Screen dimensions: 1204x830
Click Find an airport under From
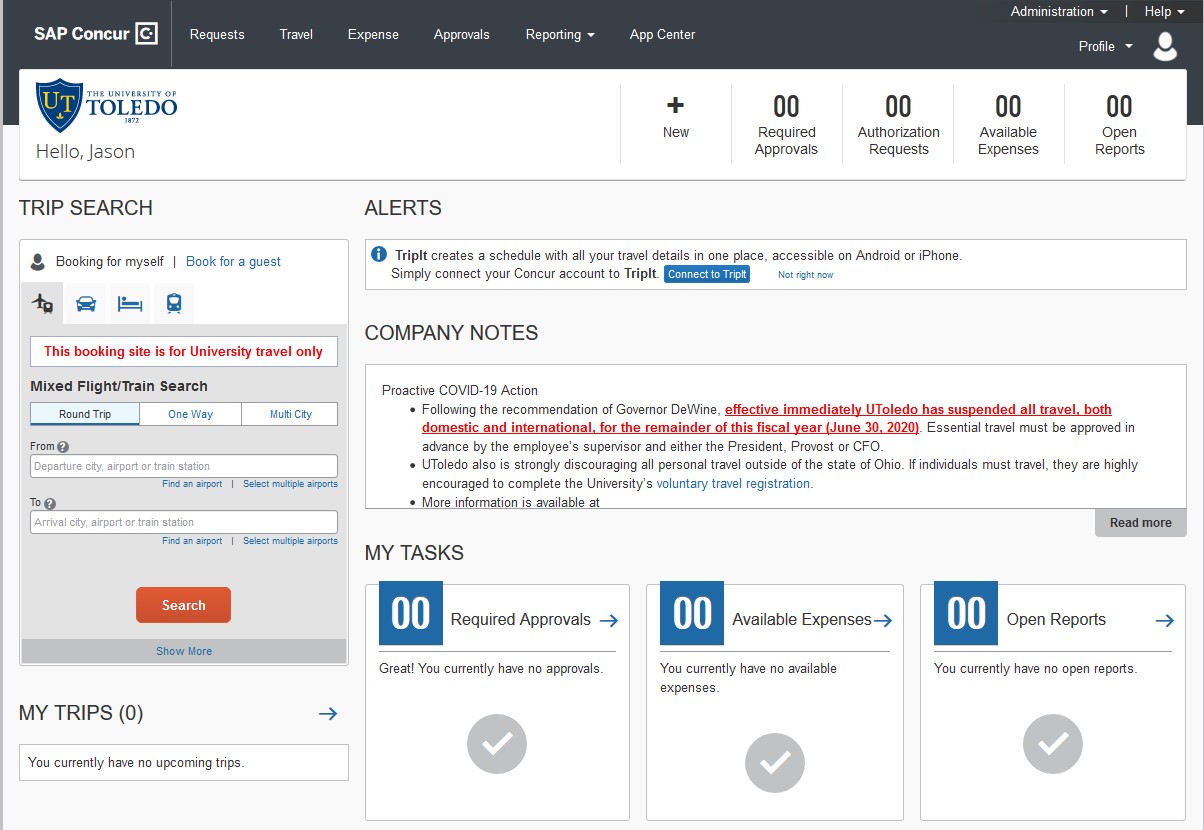[x=193, y=484]
